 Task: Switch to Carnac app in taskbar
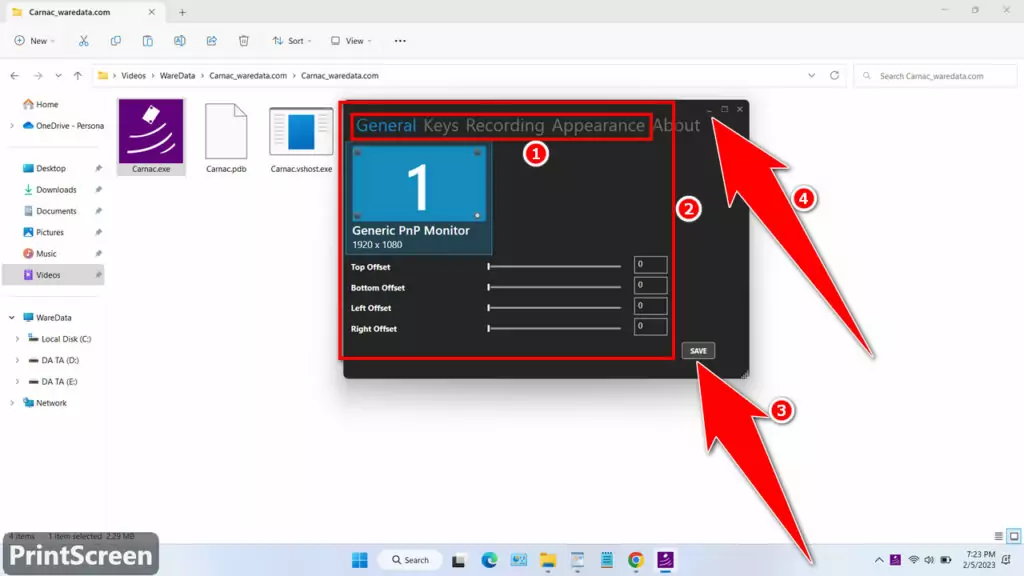tap(665, 560)
